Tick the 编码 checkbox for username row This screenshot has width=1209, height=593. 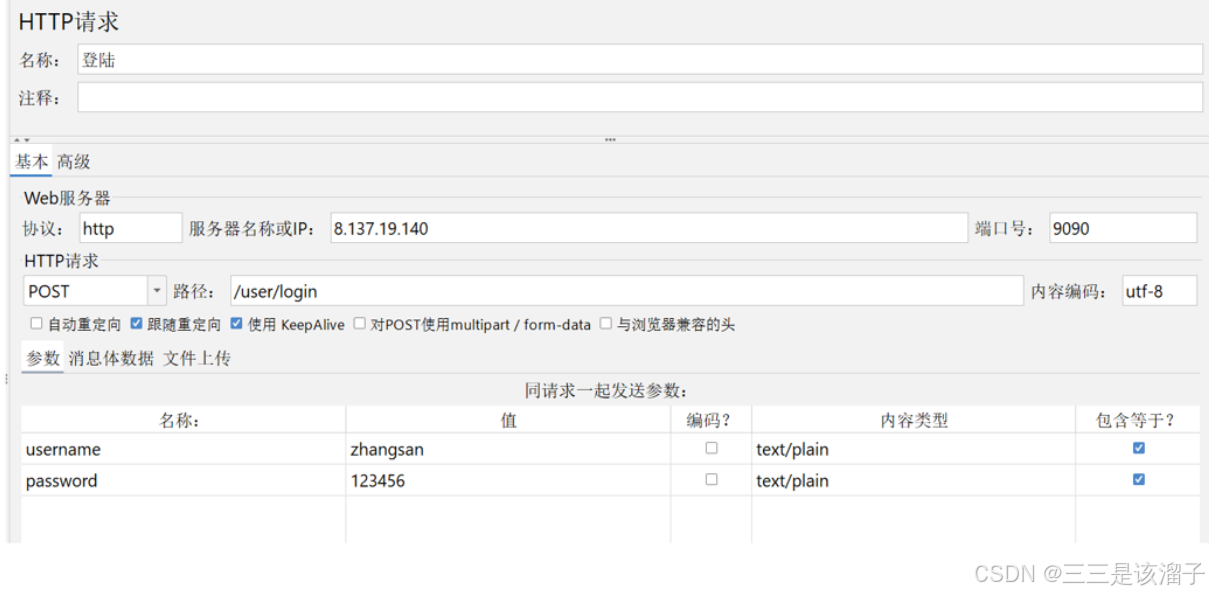coord(711,449)
